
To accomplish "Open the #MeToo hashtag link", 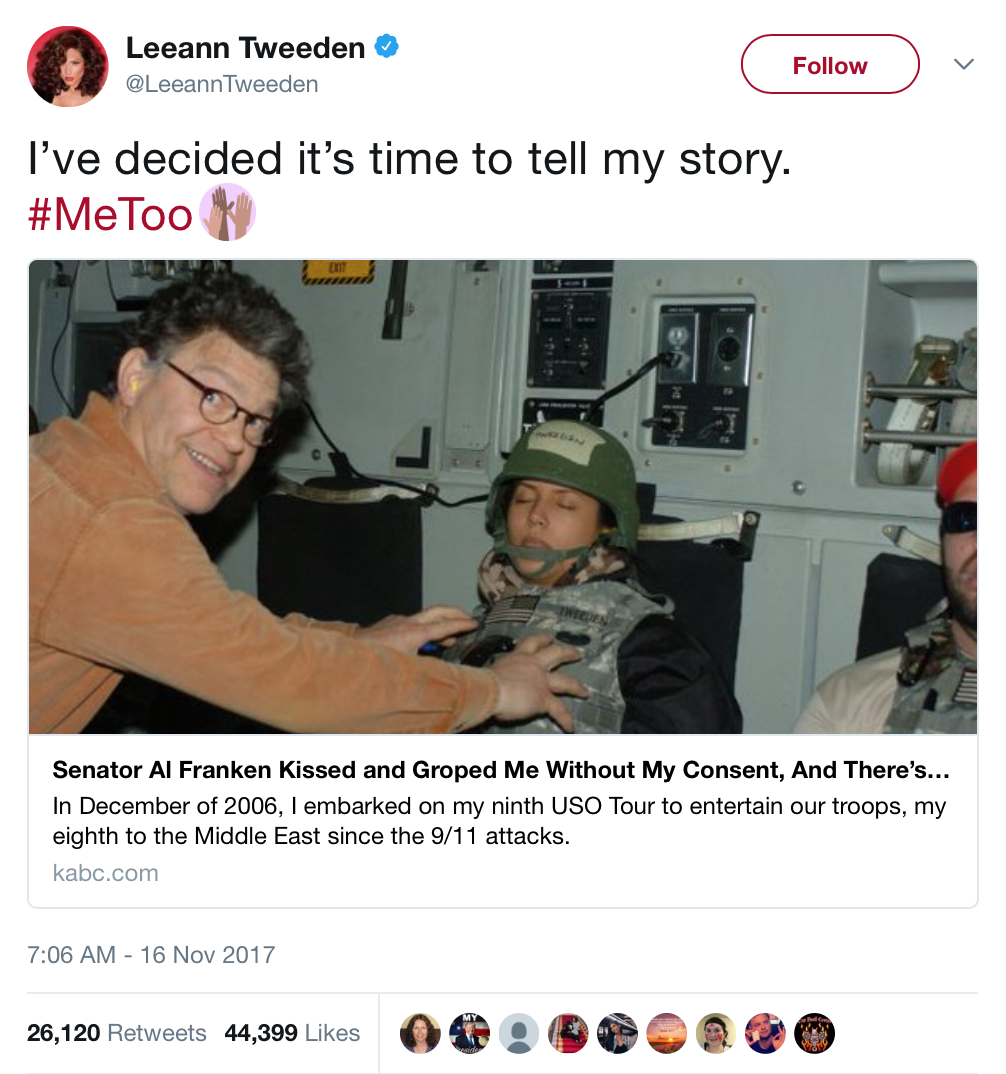I will click(110, 214).
